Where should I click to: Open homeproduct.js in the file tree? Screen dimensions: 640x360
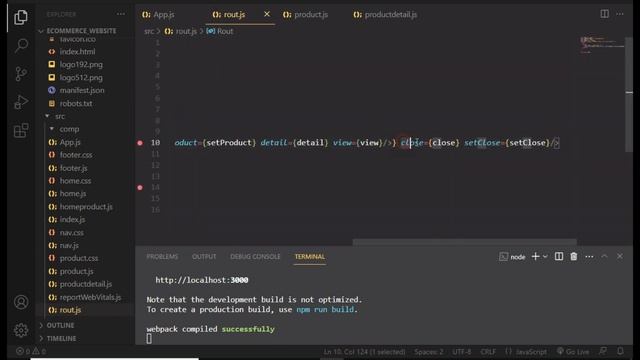coord(86,207)
